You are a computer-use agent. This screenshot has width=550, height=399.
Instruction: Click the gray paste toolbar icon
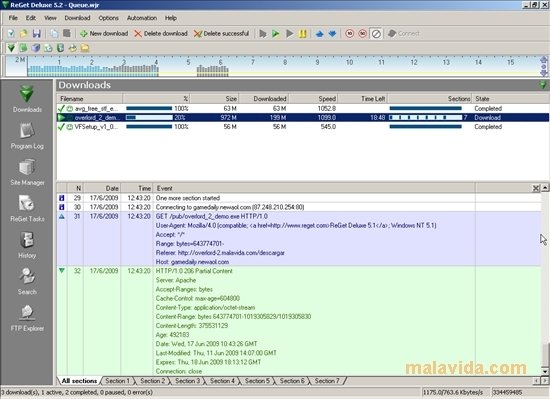coord(67,34)
